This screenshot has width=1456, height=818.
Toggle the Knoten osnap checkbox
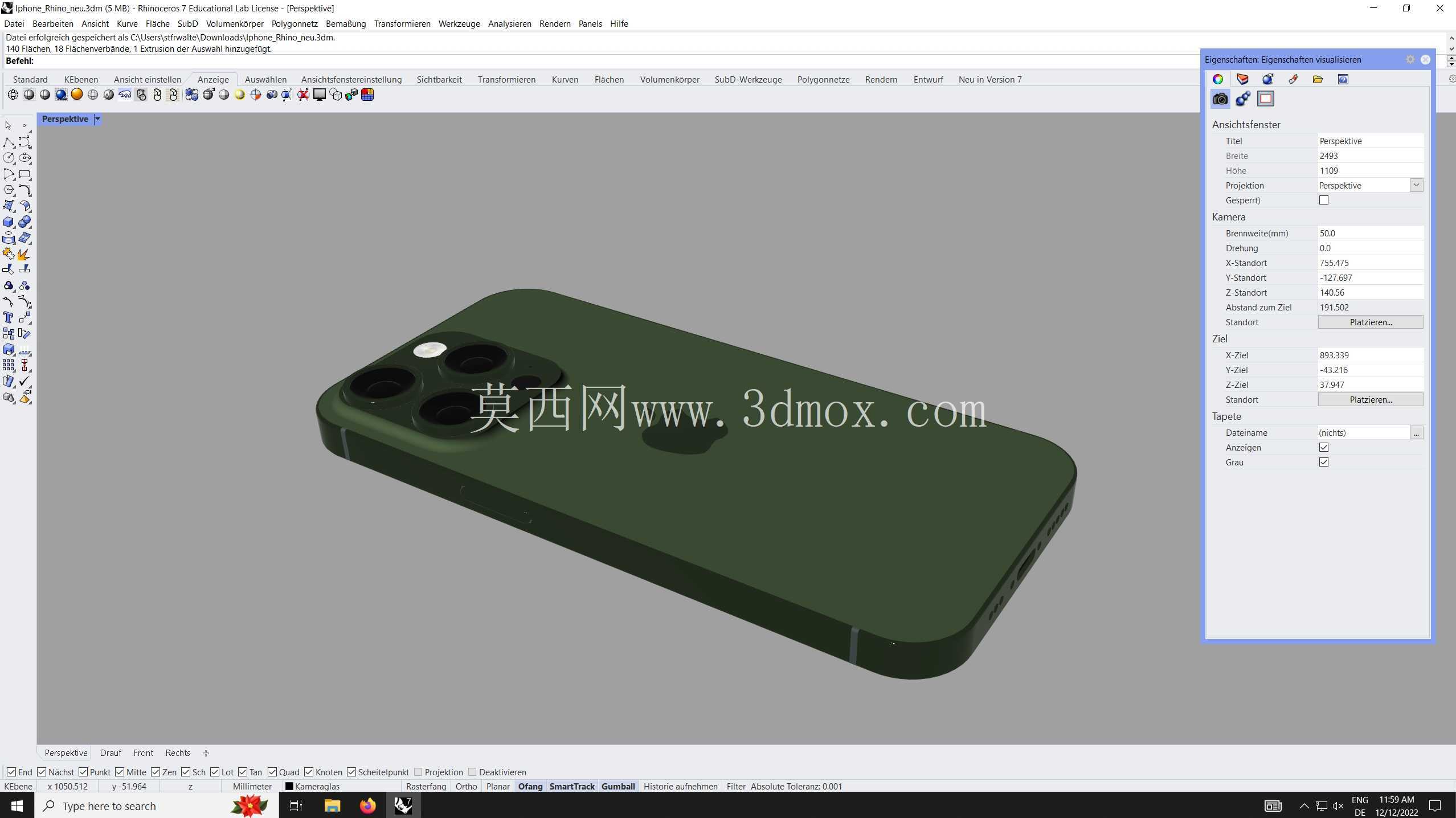click(309, 772)
